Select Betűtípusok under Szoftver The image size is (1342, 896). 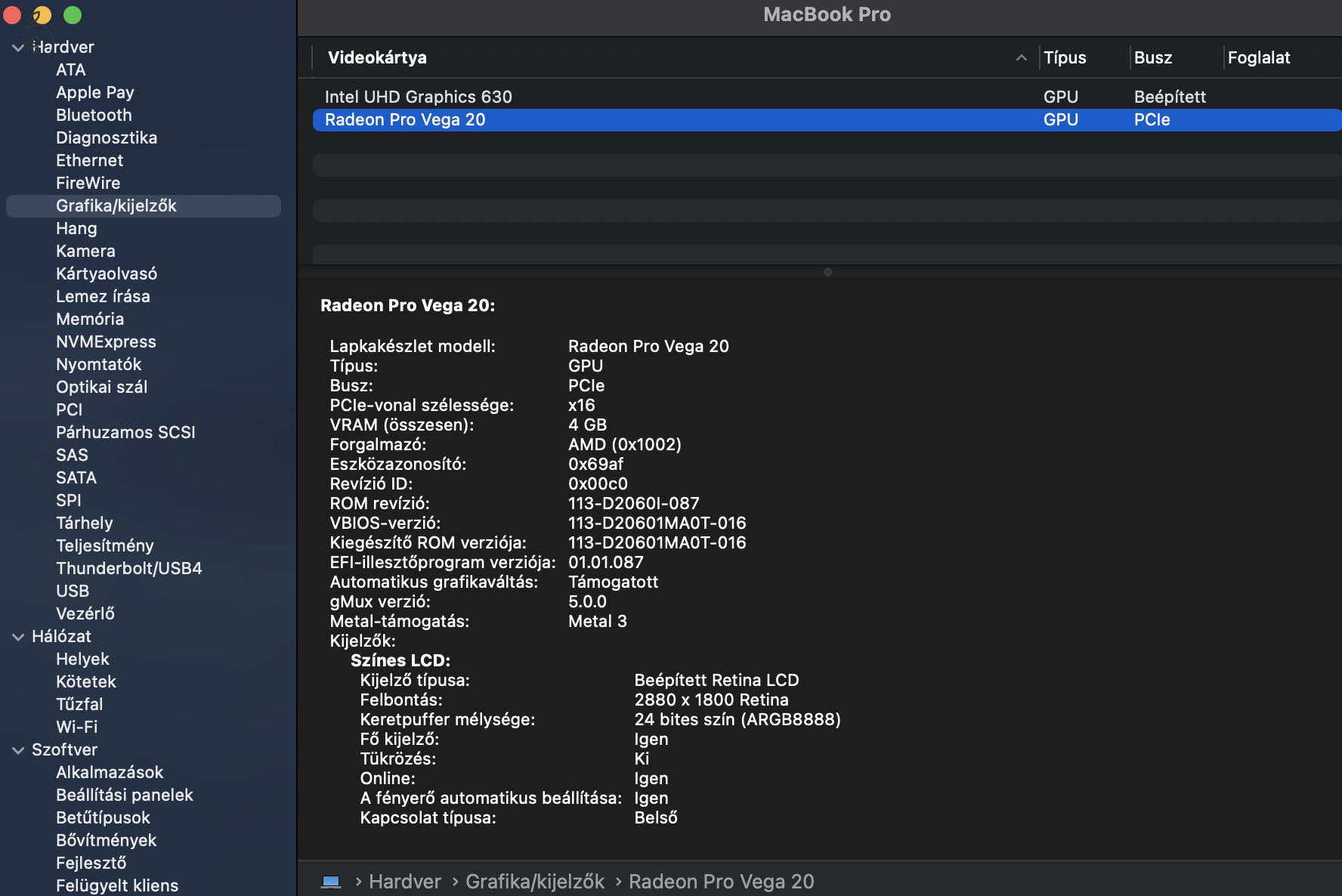pos(103,817)
